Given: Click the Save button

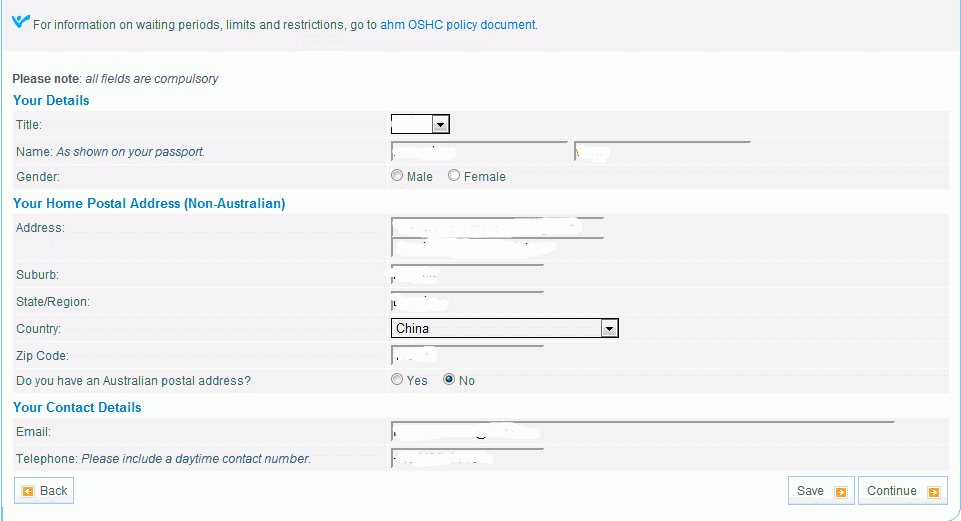Looking at the screenshot, I should tap(820, 491).
